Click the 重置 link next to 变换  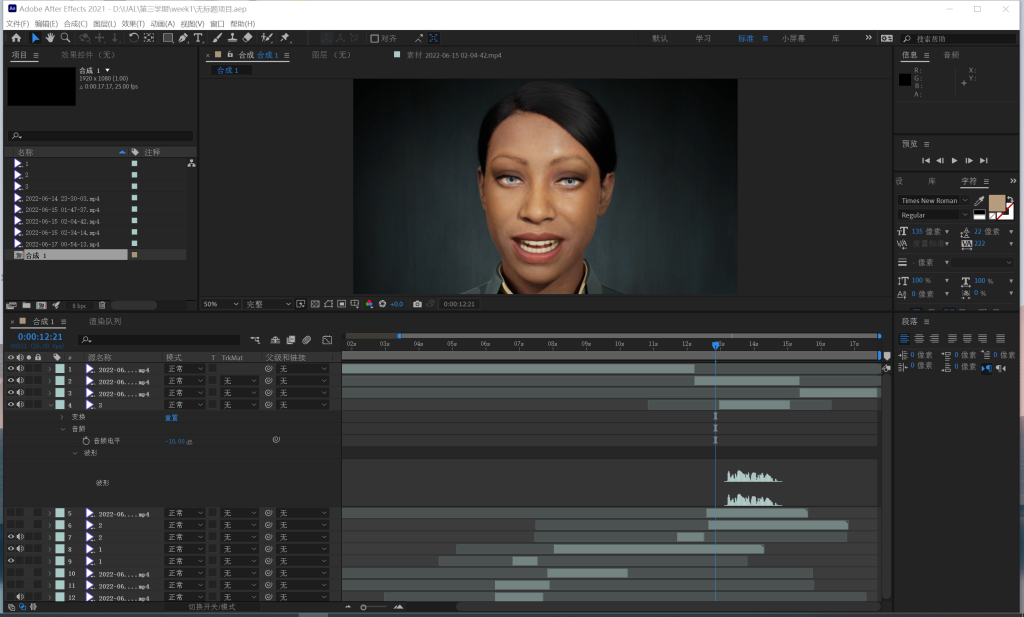(x=171, y=417)
